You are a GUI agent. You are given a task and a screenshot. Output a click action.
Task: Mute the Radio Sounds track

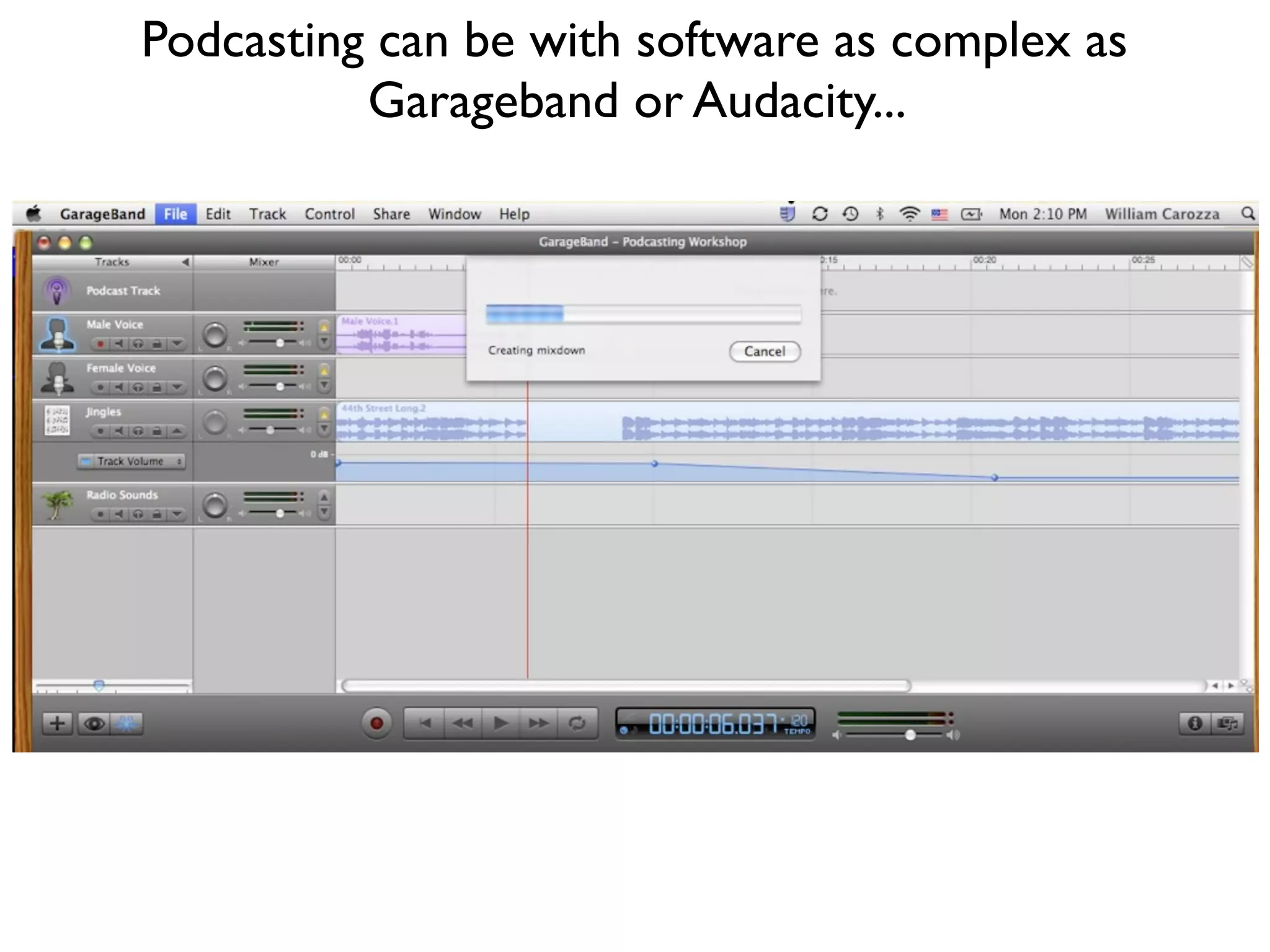(119, 514)
